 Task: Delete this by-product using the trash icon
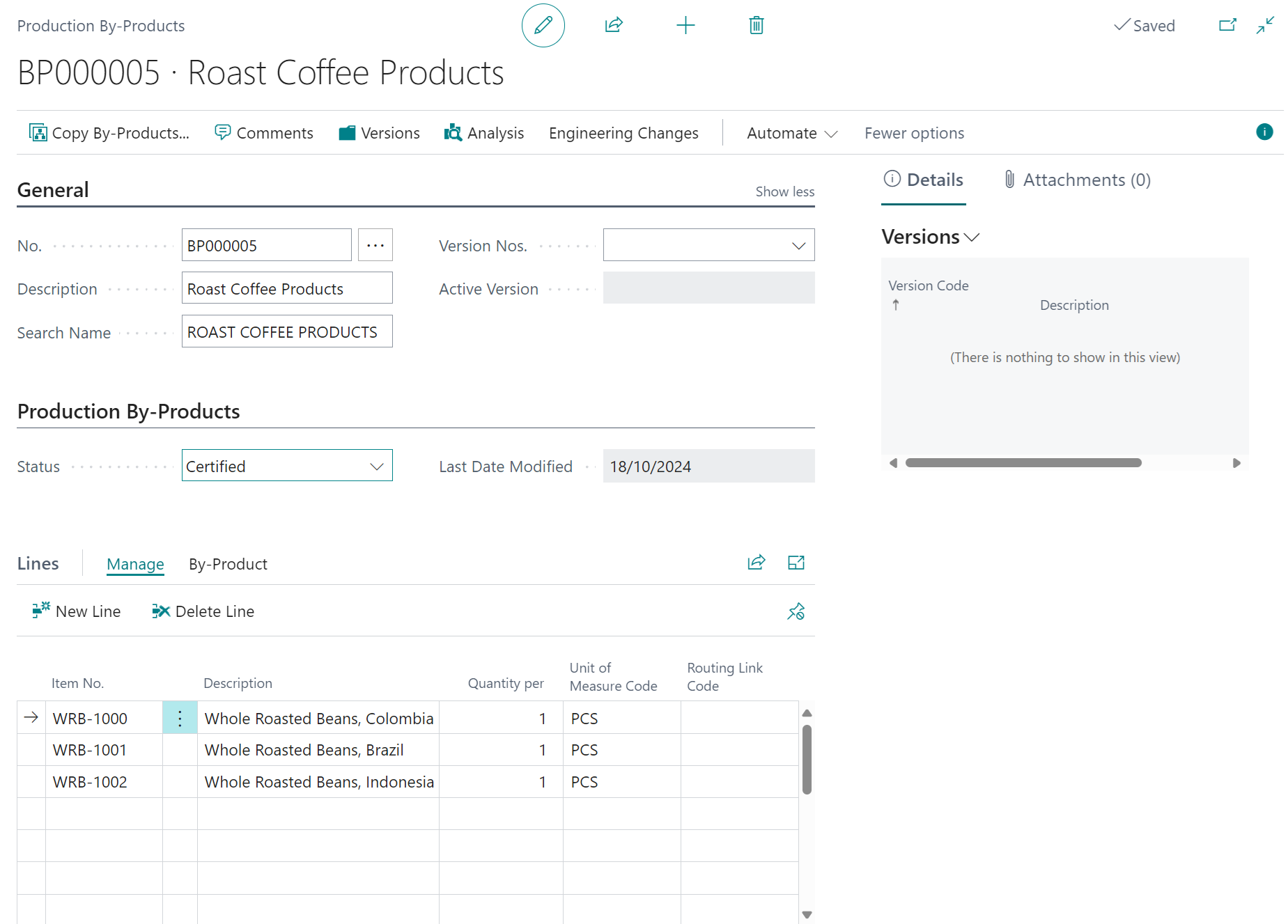pos(756,25)
